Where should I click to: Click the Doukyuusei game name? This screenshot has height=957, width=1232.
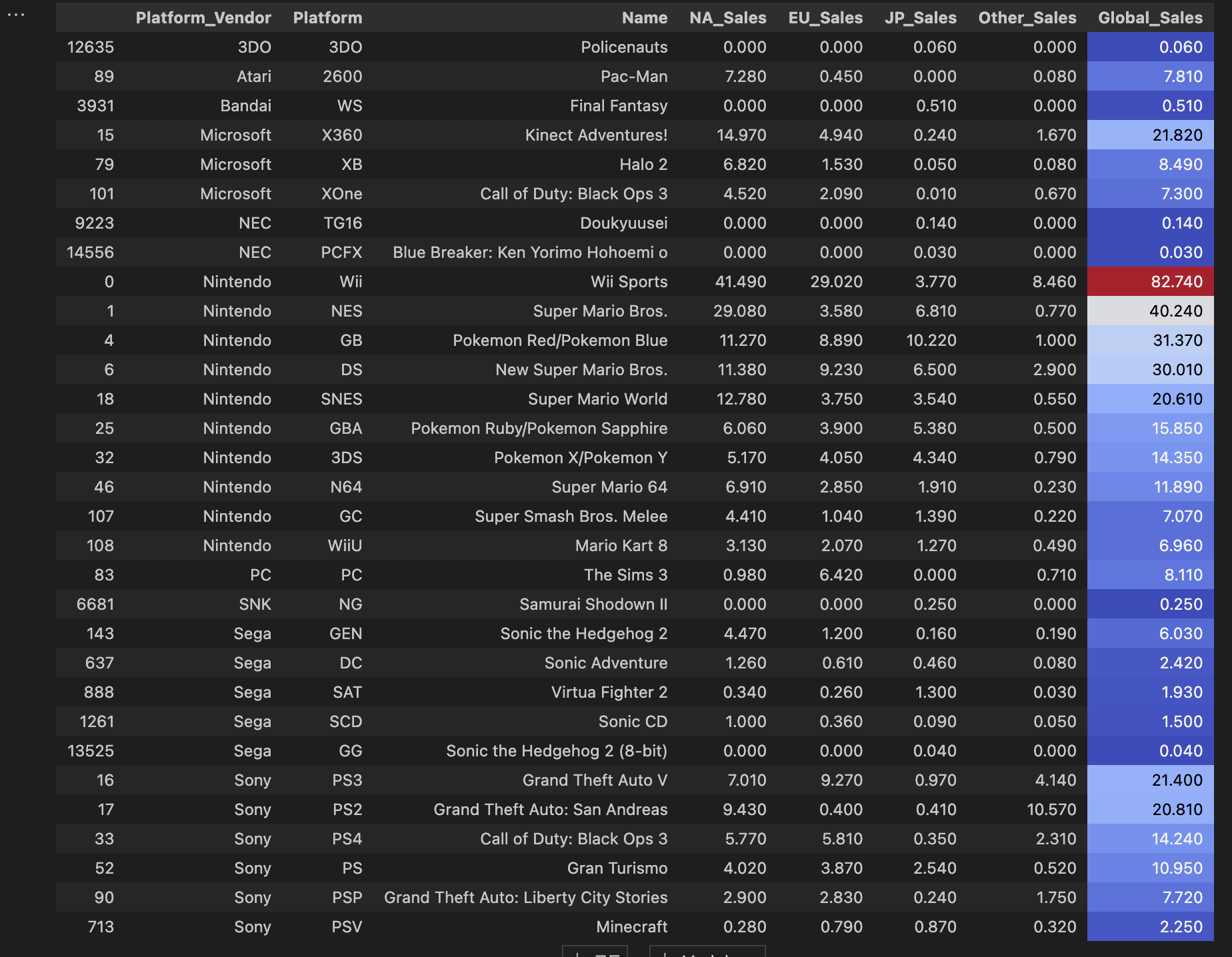(x=624, y=223)
